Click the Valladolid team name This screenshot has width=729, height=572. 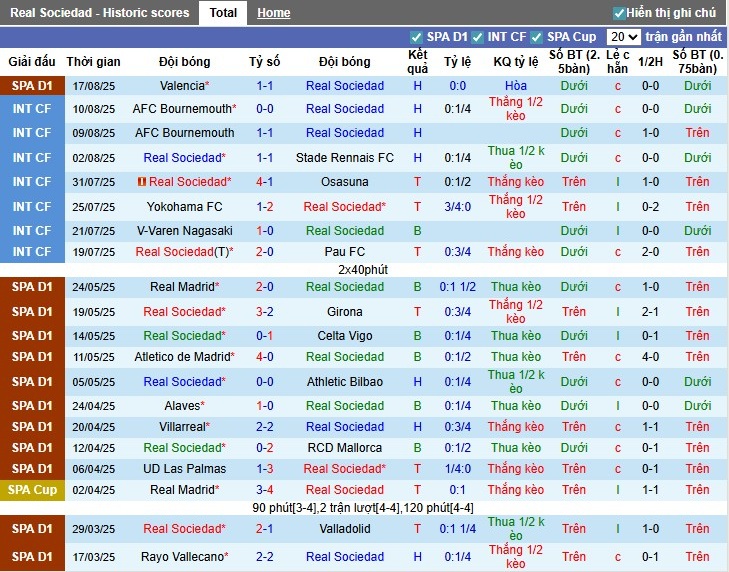coord(345,529)
